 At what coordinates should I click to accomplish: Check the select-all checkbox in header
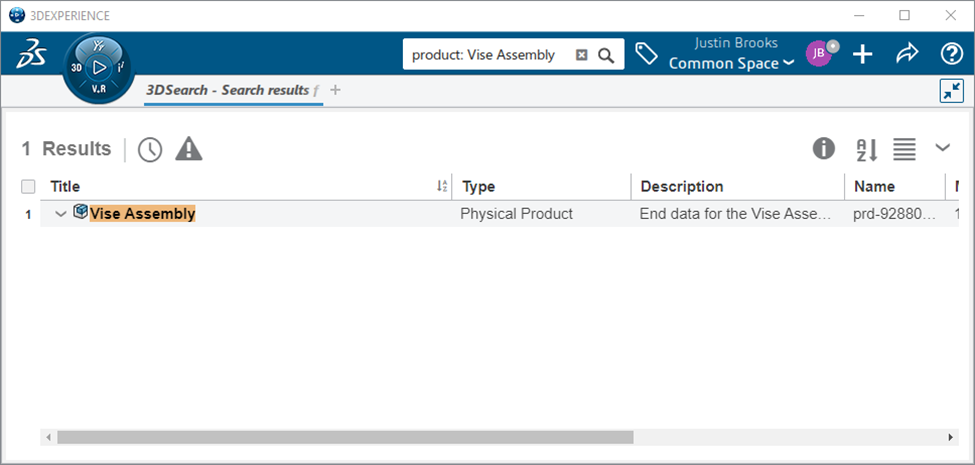(28, 186)
